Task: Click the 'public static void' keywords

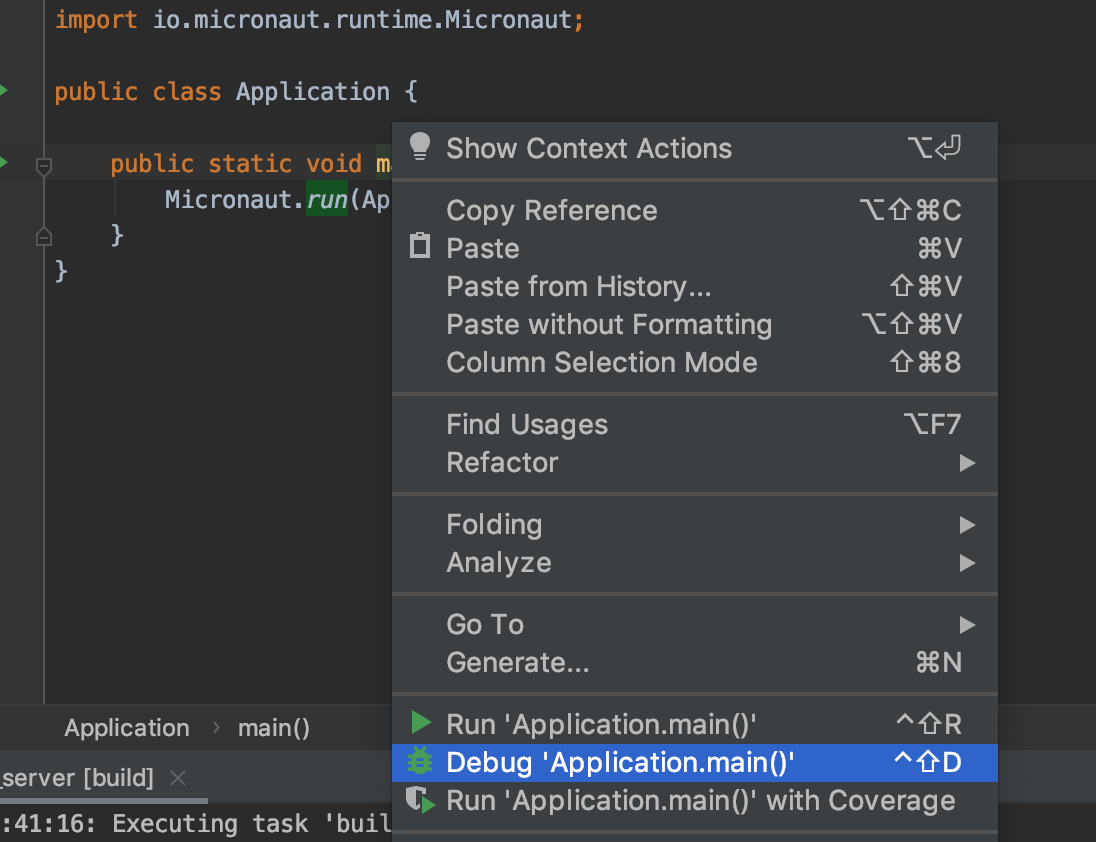Action: coord(236,163)
